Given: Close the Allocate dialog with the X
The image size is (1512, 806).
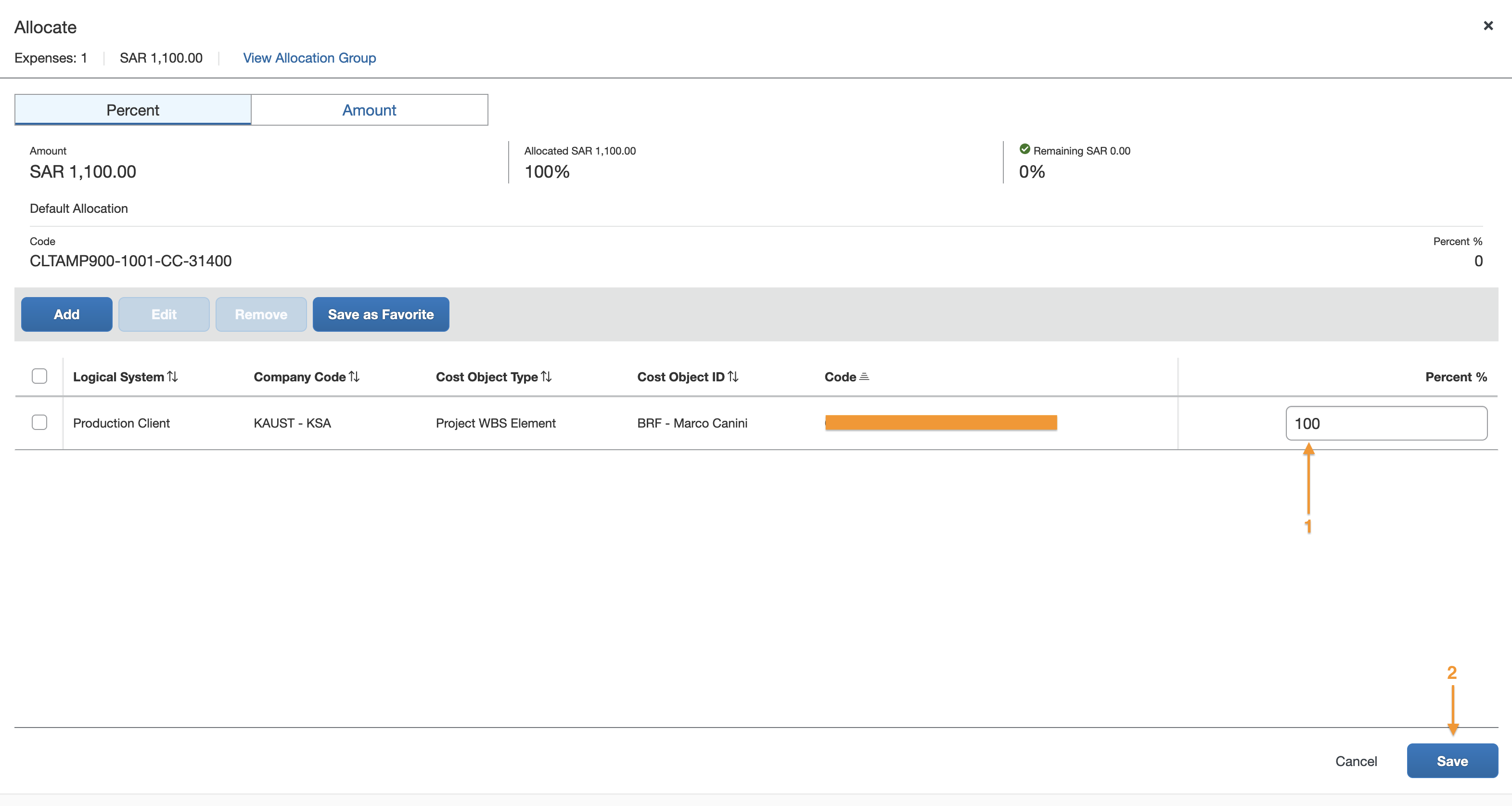Looking at the screenshot, I should (1488, 26).
